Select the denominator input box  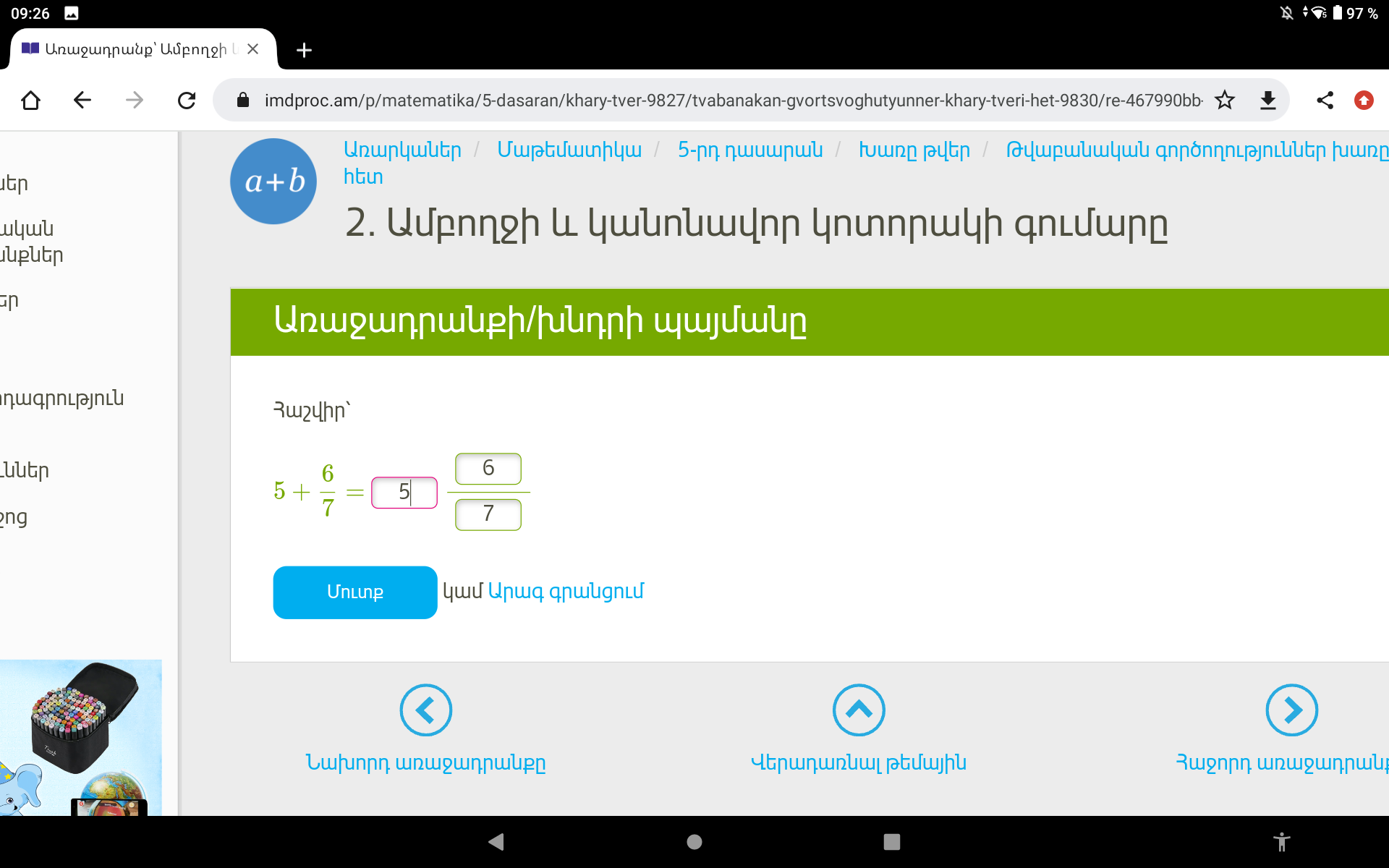point(488,514)
